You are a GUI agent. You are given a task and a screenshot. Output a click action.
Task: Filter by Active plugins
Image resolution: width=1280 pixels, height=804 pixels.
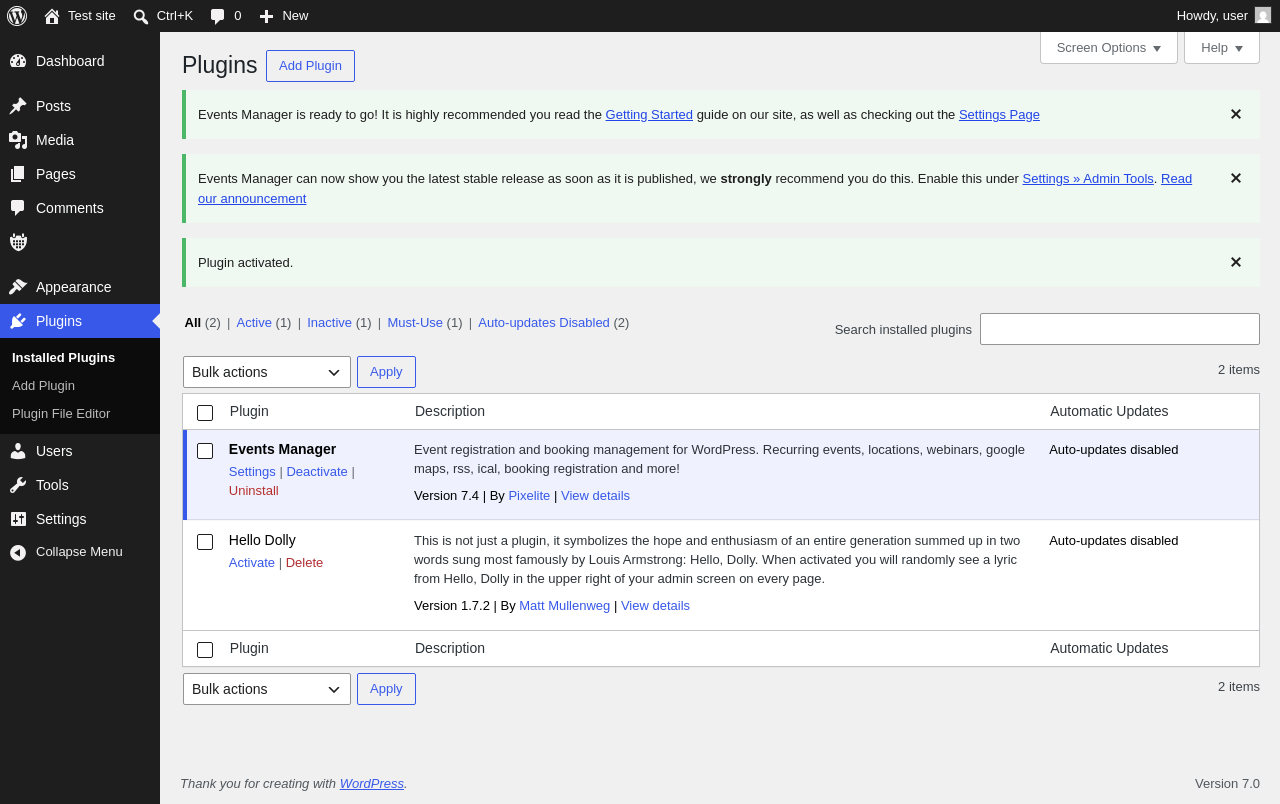point(254,322)
